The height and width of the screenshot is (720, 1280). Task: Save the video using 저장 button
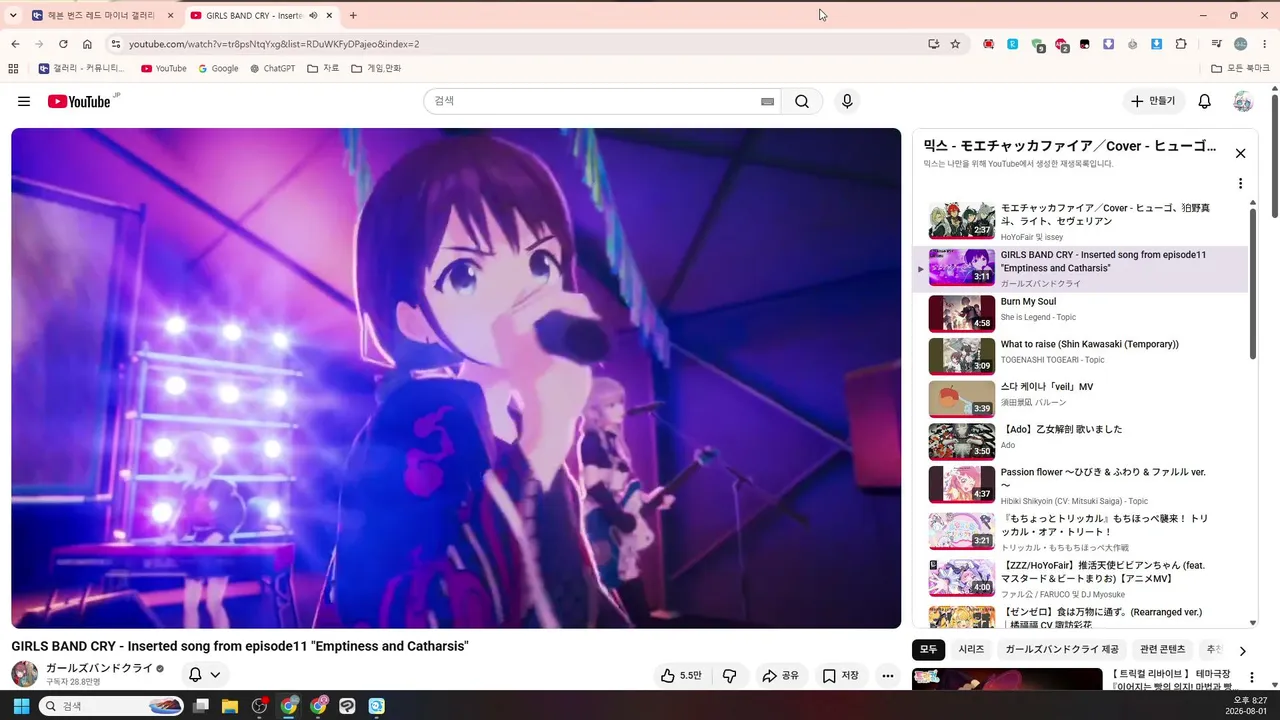(840, 676)
